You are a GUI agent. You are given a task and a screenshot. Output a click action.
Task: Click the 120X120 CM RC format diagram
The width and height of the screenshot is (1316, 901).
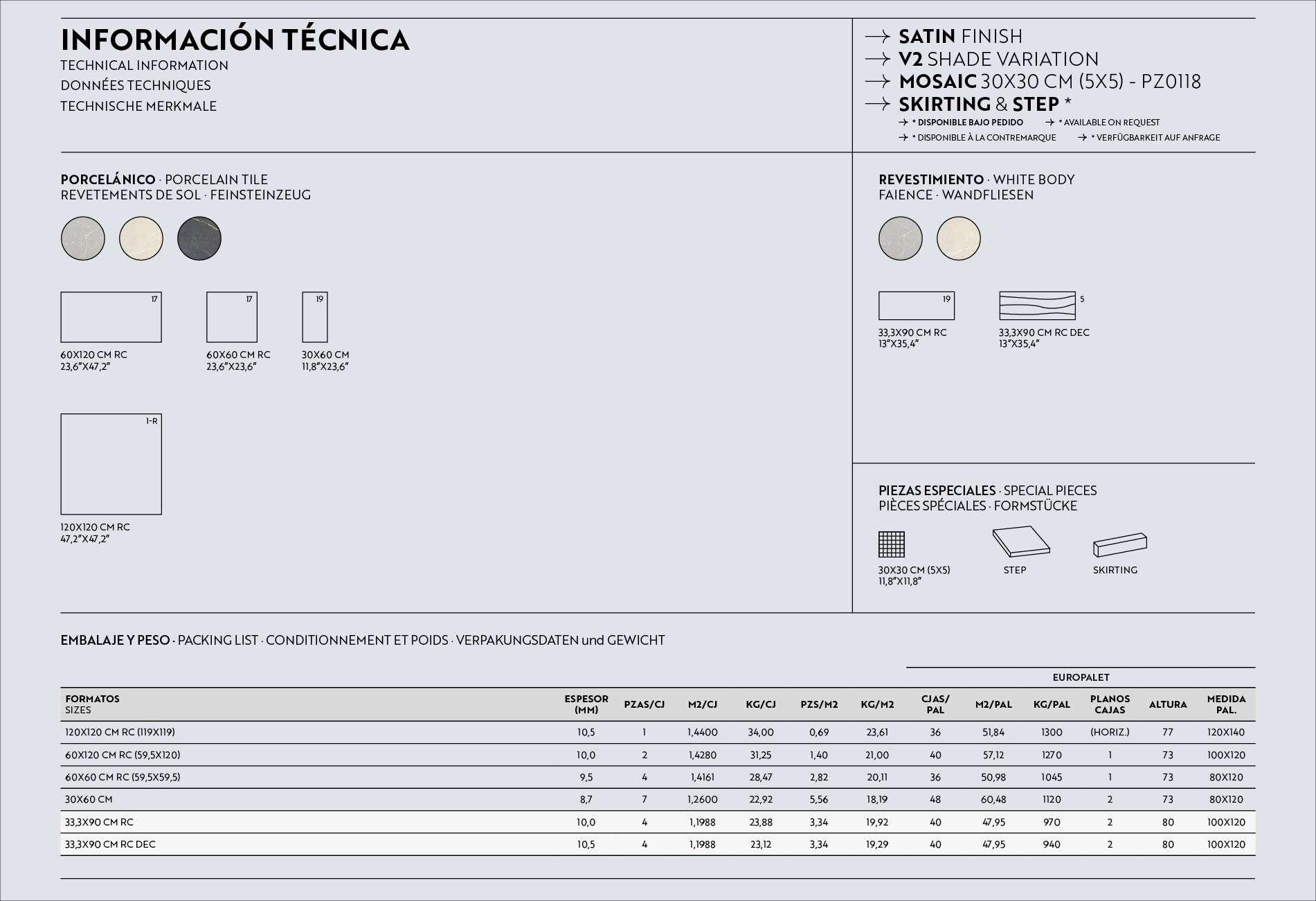pos(111,464)
